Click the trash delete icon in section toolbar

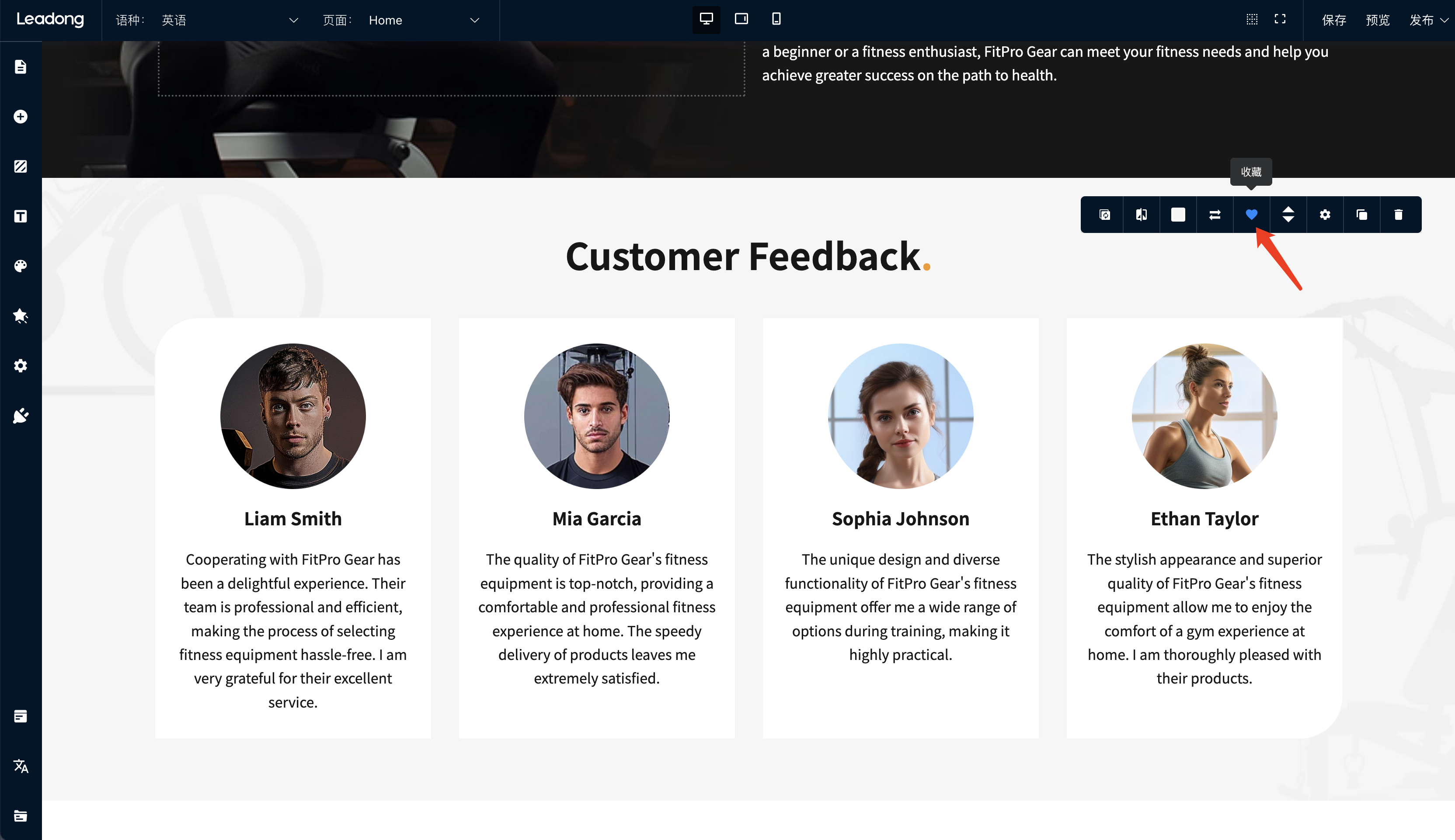click(1398, 215)
